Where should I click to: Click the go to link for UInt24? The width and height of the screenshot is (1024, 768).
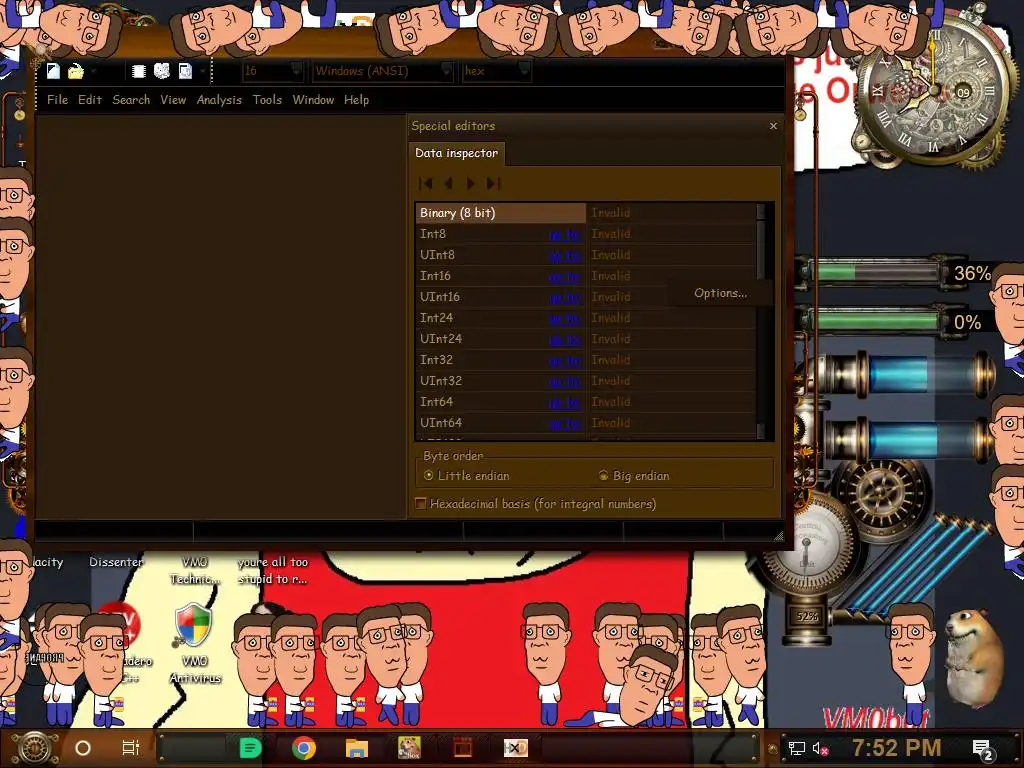pyautogui.click(x=565, y=340)
